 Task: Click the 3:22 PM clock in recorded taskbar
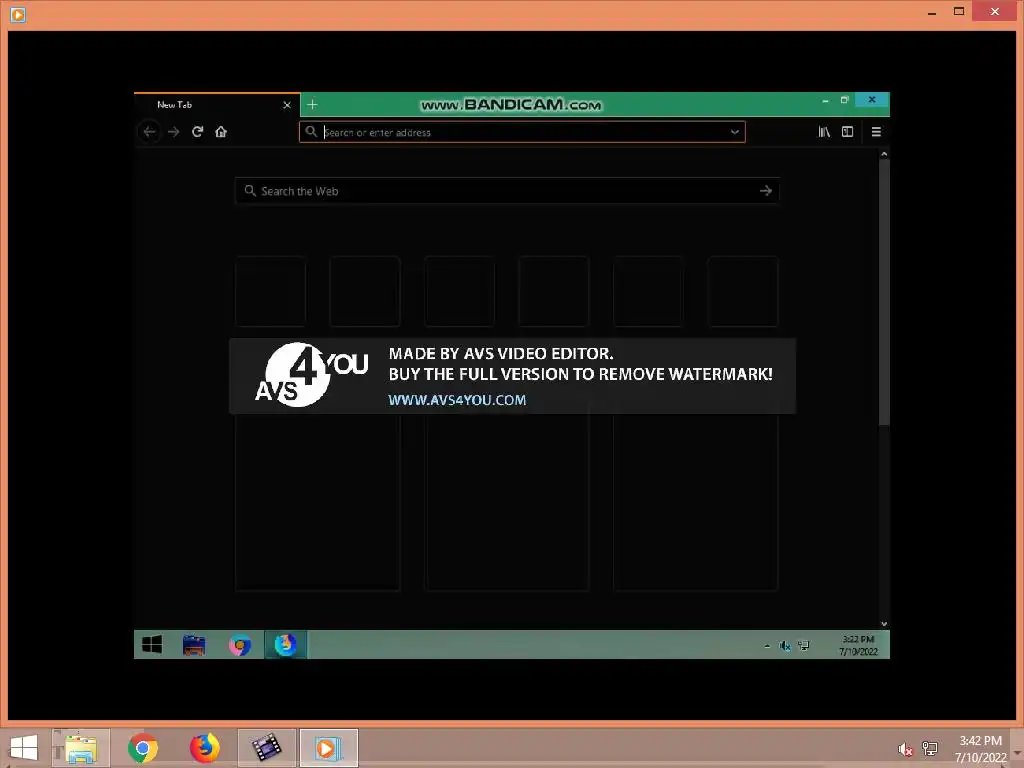[858, 645]
